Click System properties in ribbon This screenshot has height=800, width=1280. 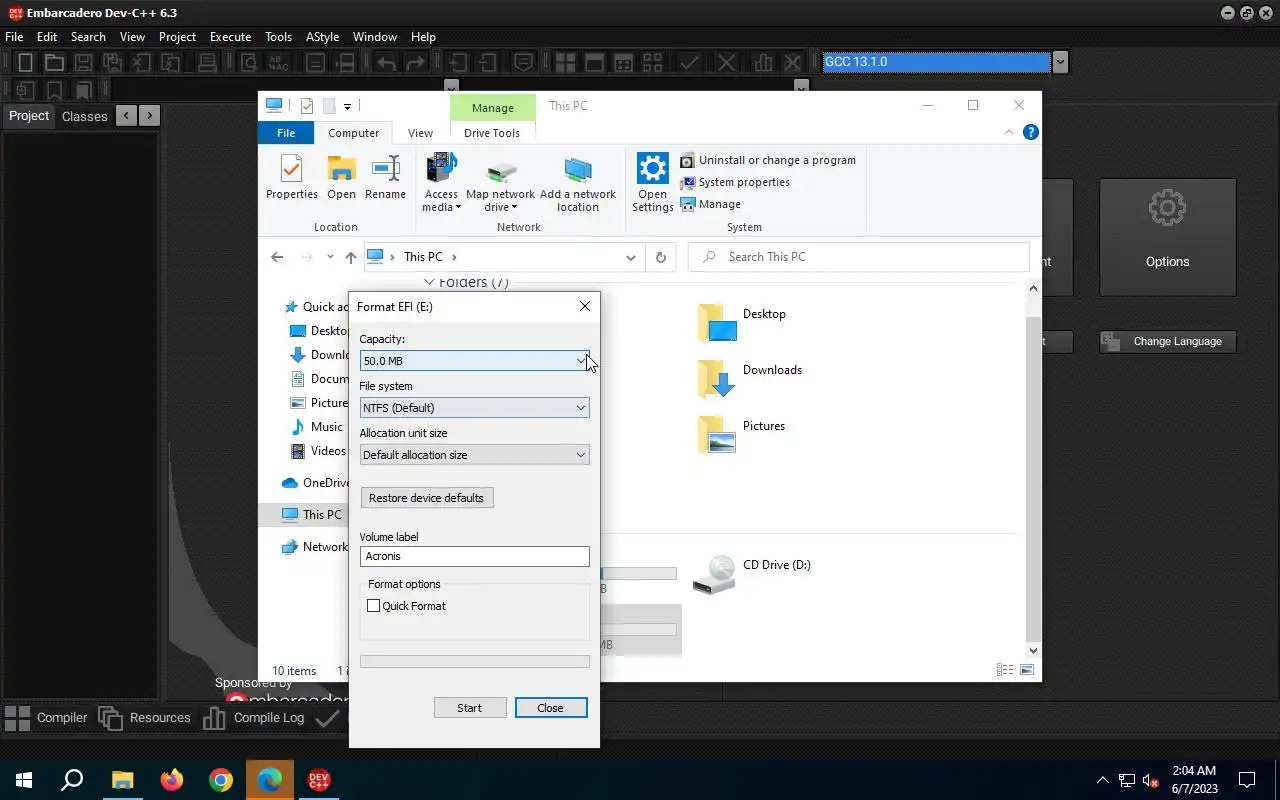(x=735, y=182)
